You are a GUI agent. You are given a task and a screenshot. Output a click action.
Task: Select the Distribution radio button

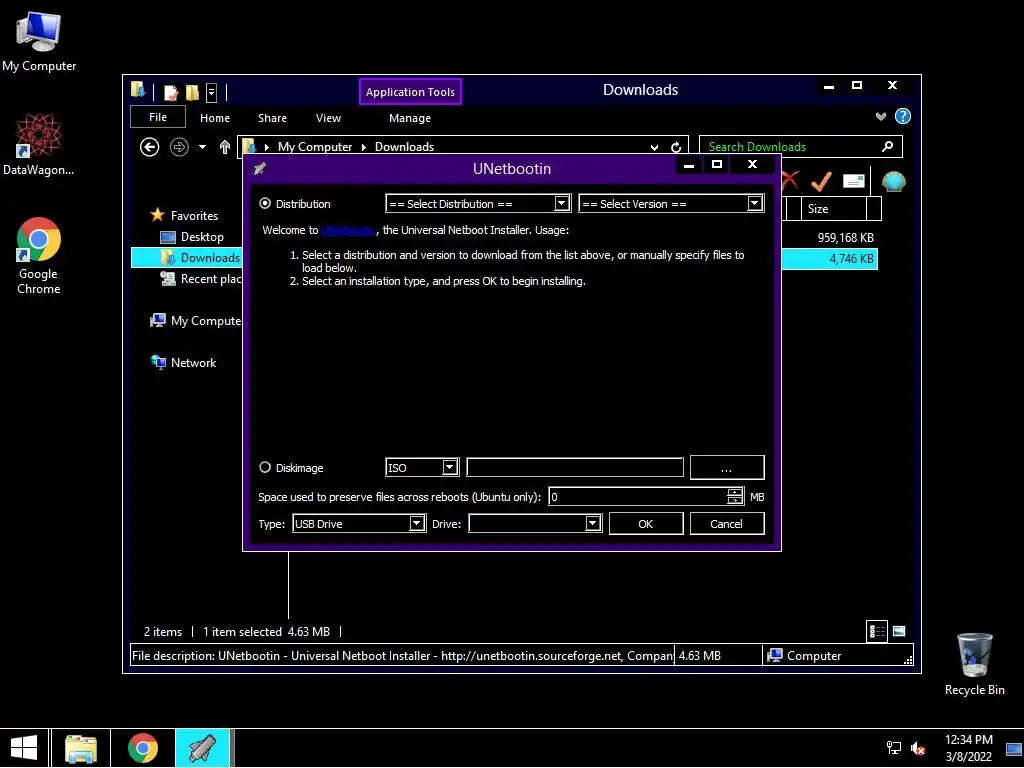[x=265, y=204]
